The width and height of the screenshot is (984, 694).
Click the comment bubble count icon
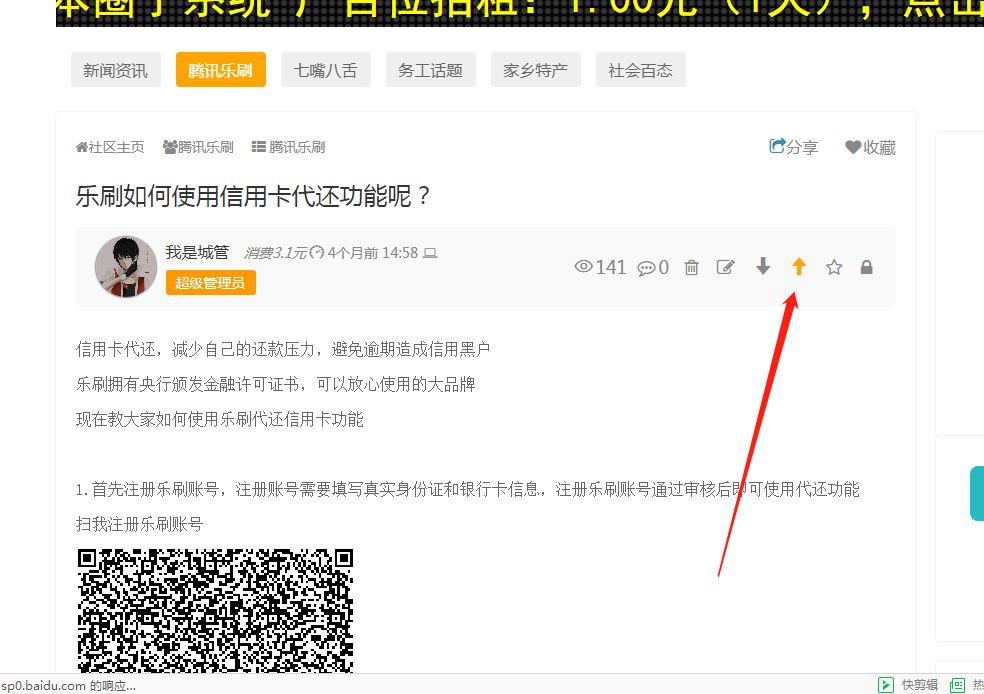(x=647, y=267)
